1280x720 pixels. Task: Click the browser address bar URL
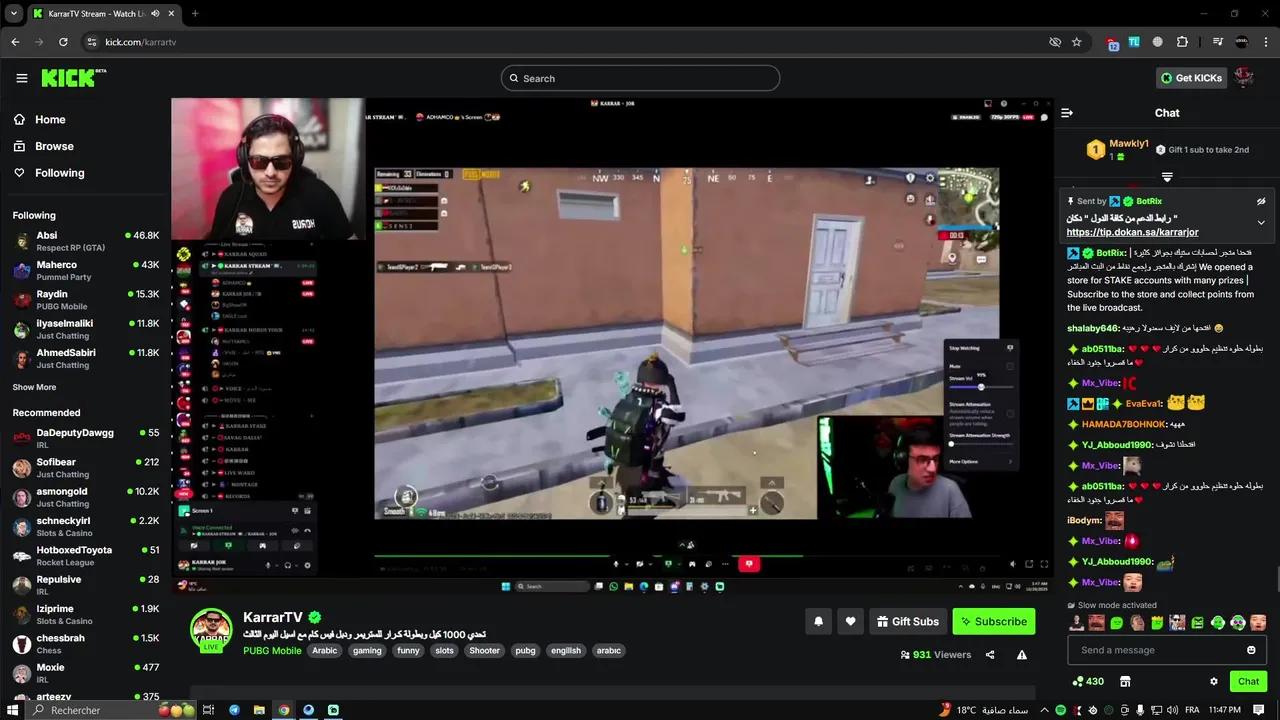click(x=141, y=42)
